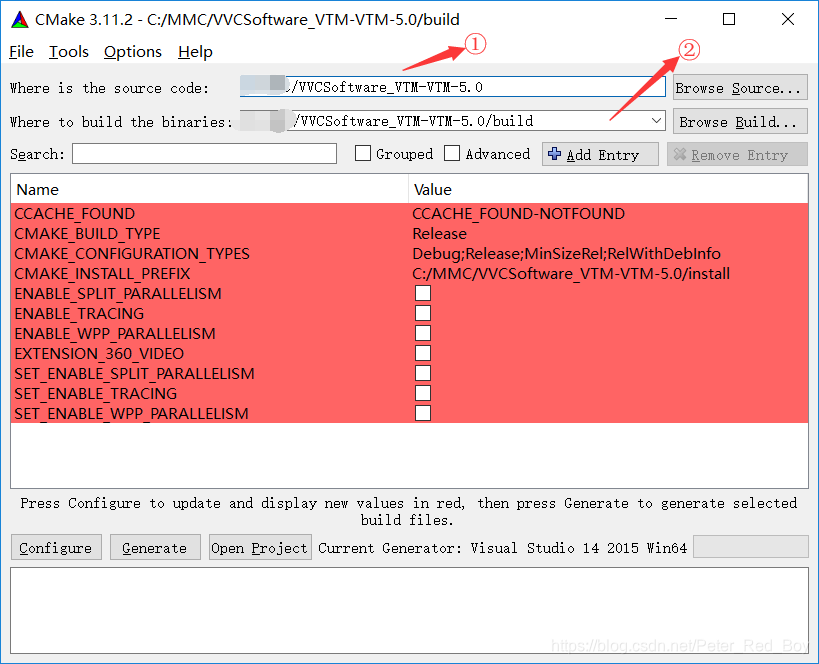Screen dimensions: 819x664
Task: Click the Browse Build button
Action: point(740,121)
